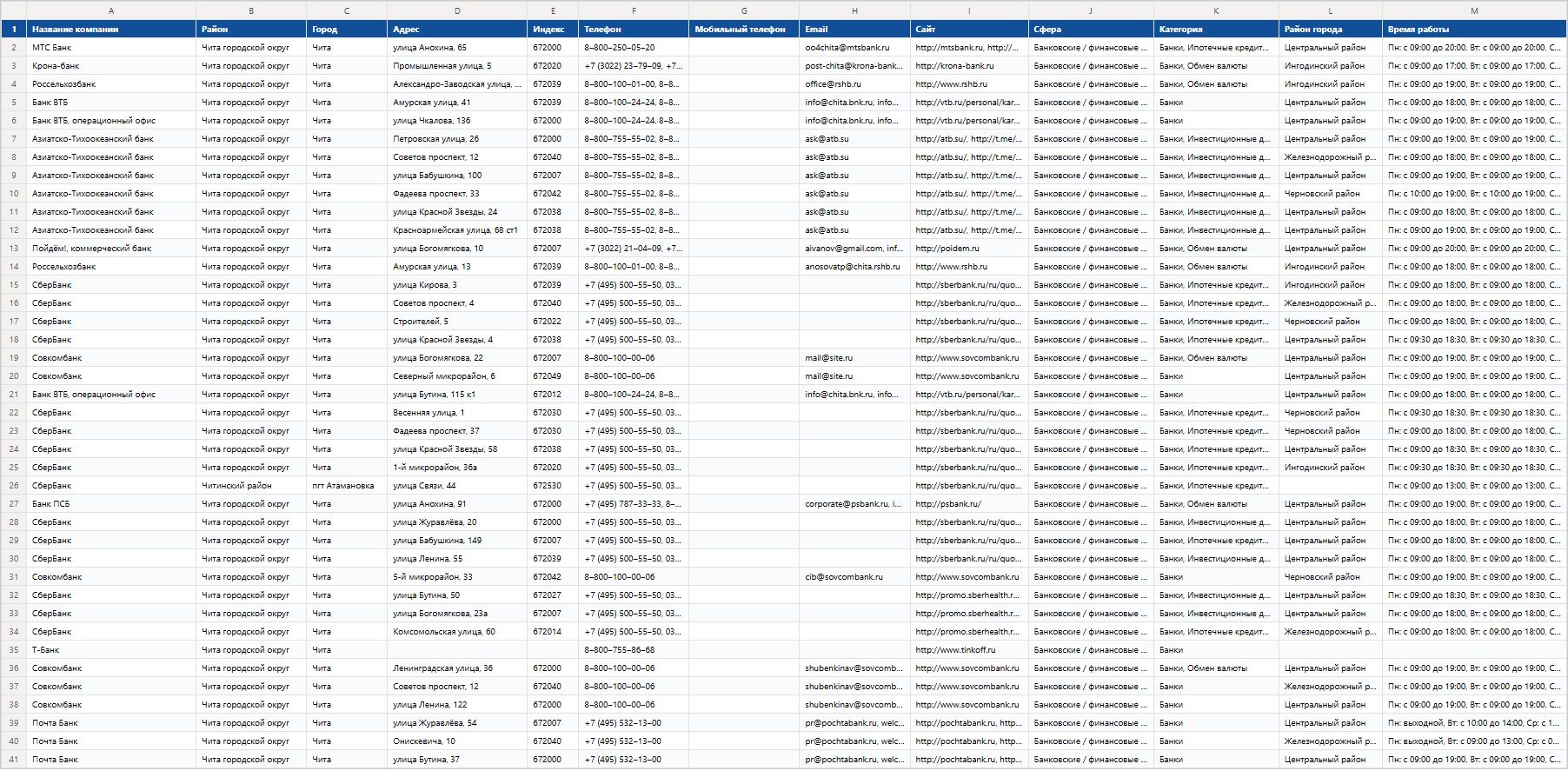Select email cell 'oo4chita@mtsbank.ru'
1568x784 pixels.
pos(854,48)
